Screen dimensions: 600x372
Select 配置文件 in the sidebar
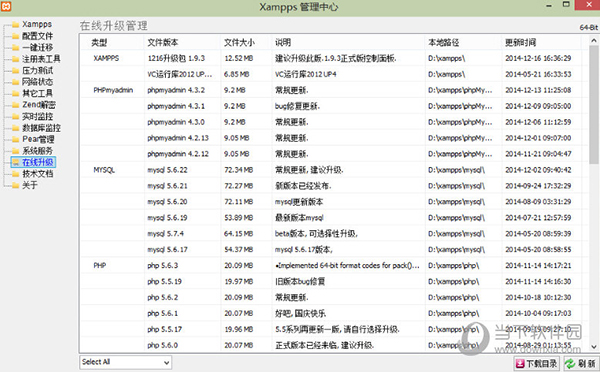pos(37,36)
